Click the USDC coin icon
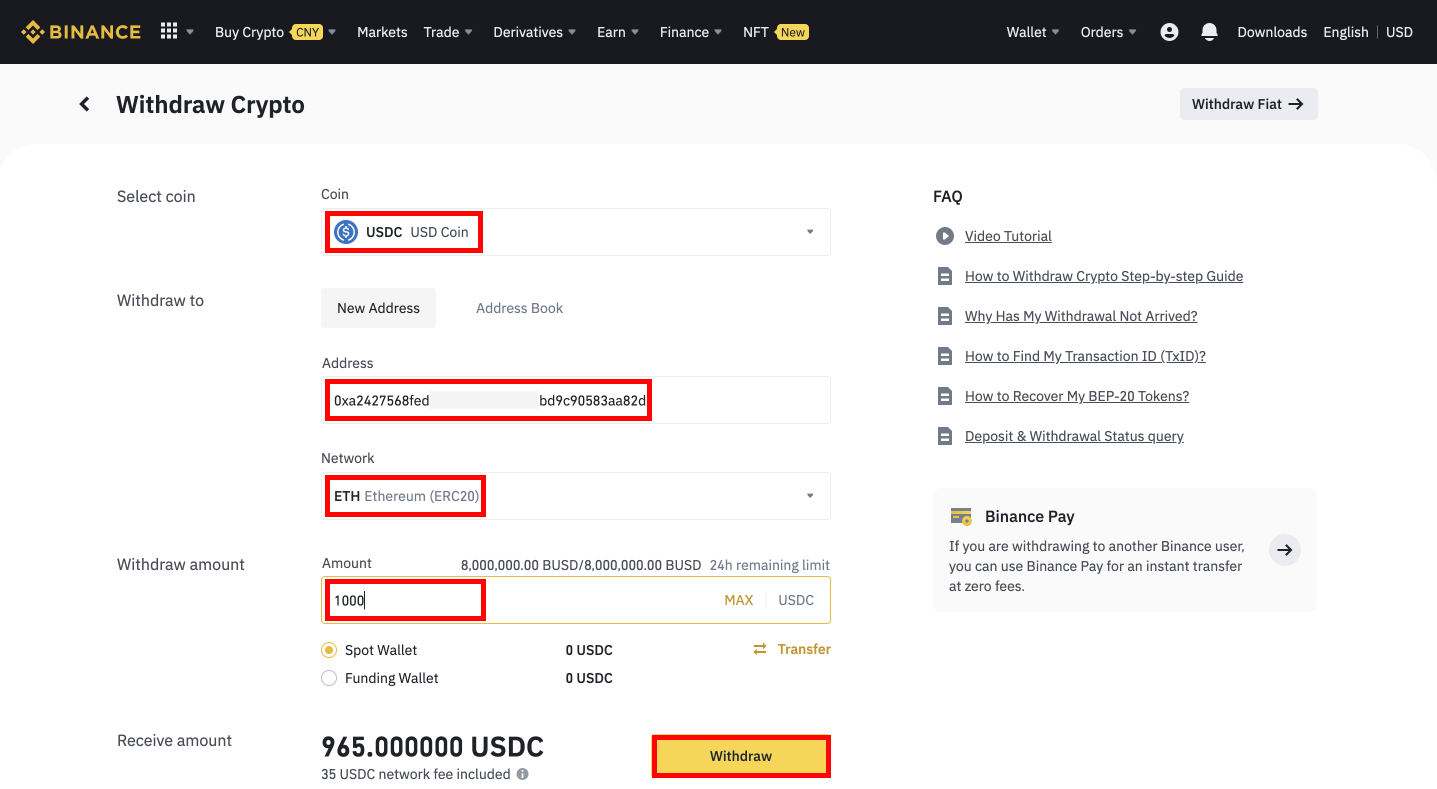 (x=345, y=231)
